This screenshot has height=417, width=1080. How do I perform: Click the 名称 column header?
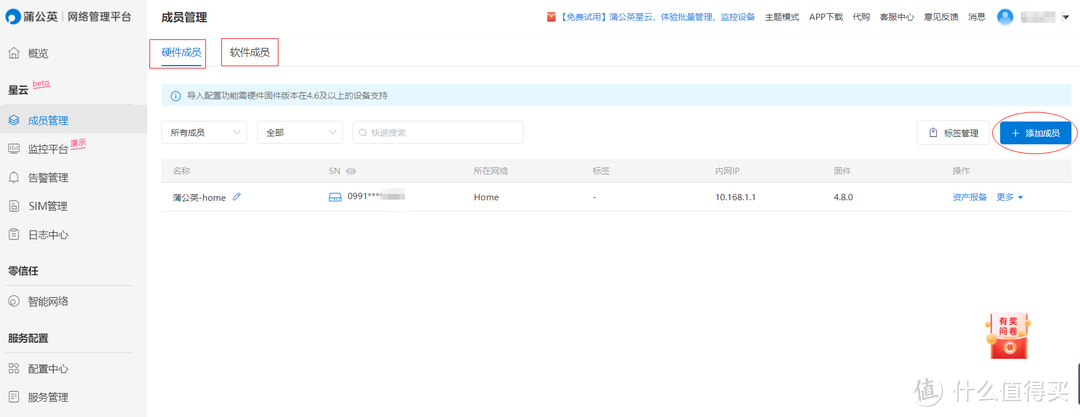tap(180, 170)
